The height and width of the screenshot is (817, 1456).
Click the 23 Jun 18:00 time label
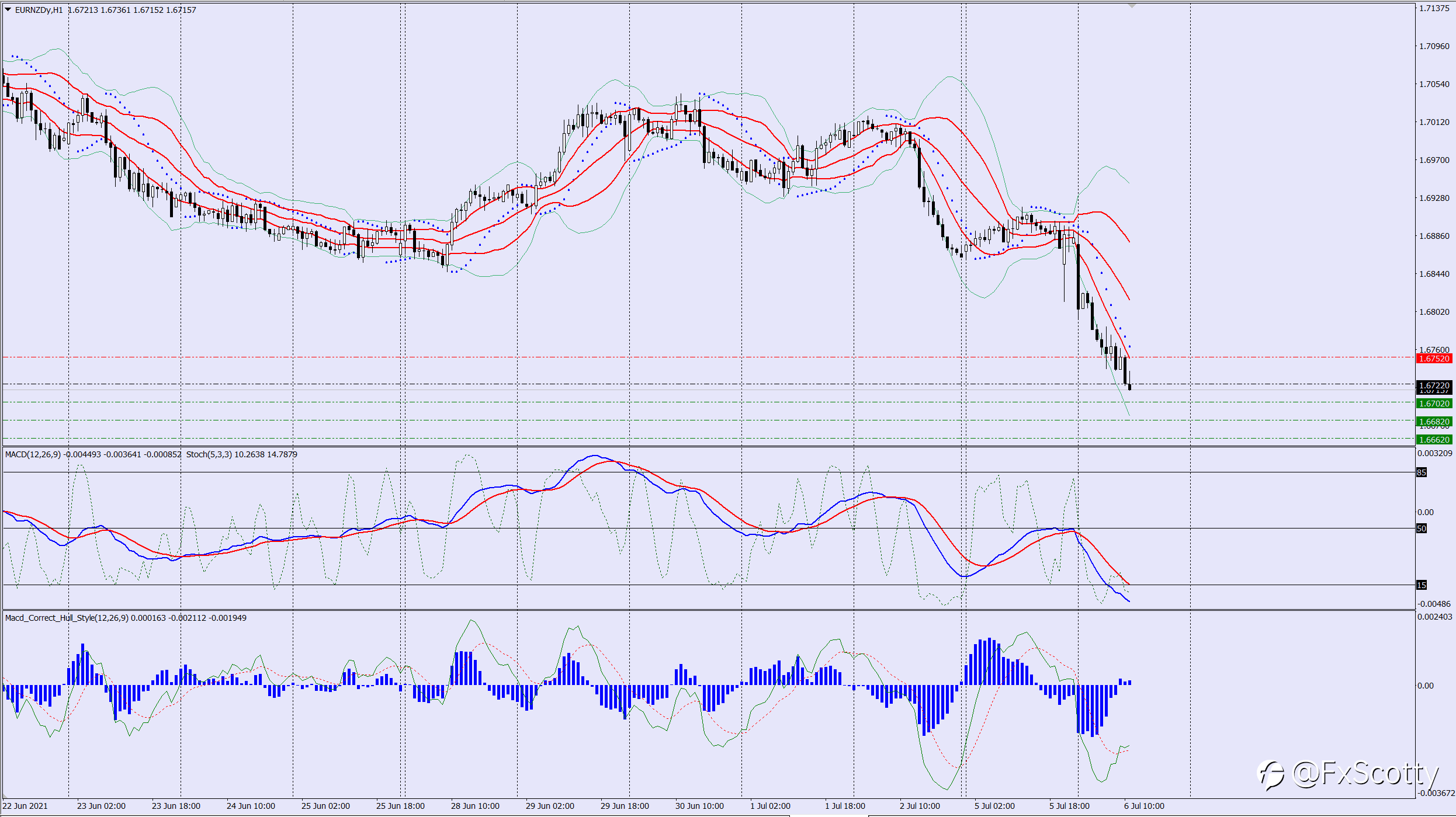tap(176, 806)
